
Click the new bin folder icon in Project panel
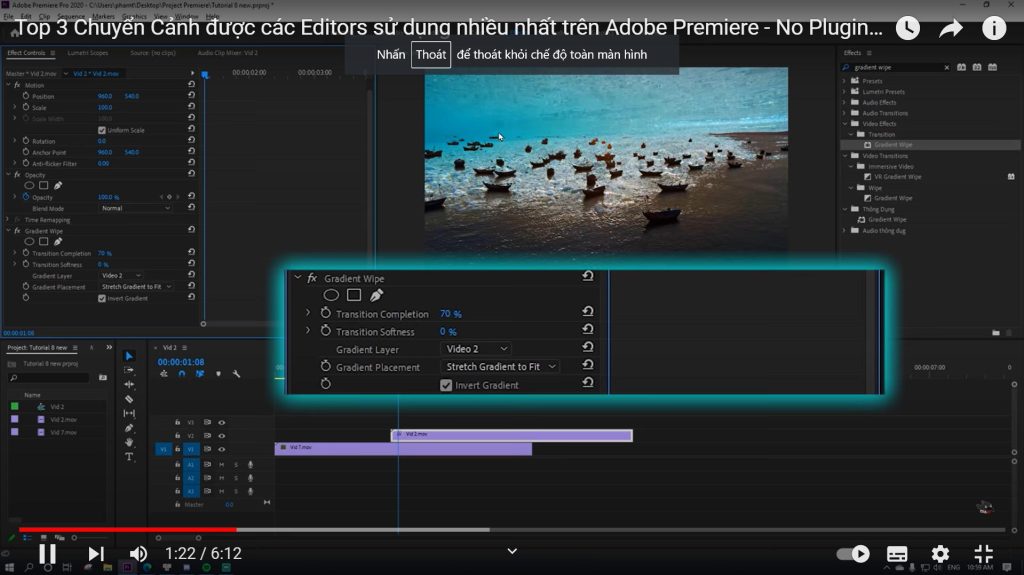103,378
